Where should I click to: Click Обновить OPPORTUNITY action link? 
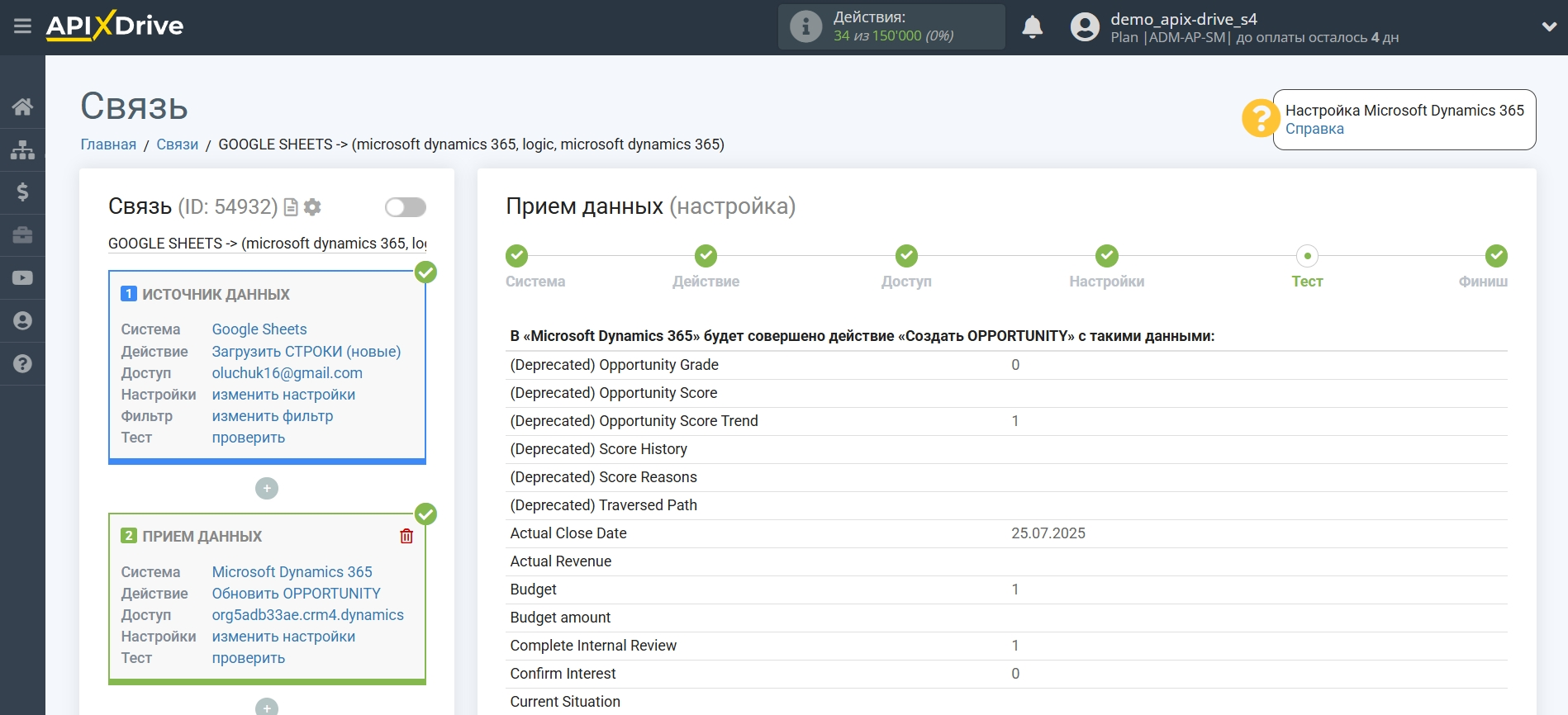tap(297, 594)
